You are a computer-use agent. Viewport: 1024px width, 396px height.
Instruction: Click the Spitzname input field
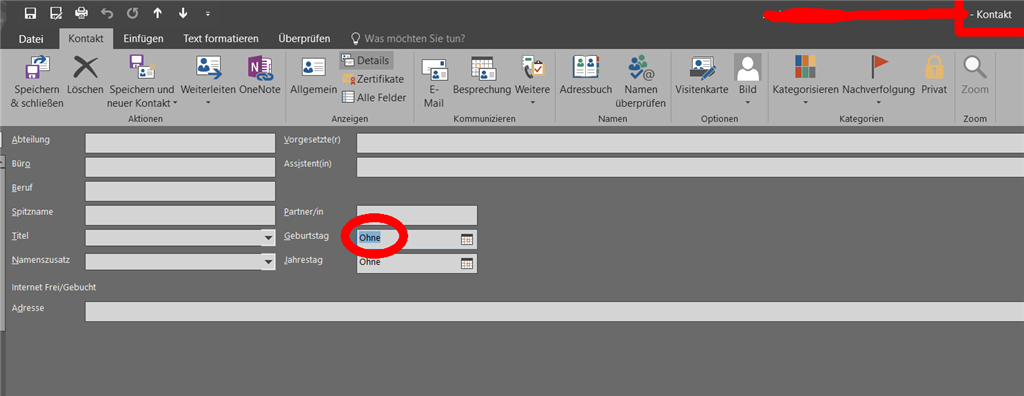pyautogui.click(x=180, y=215)
